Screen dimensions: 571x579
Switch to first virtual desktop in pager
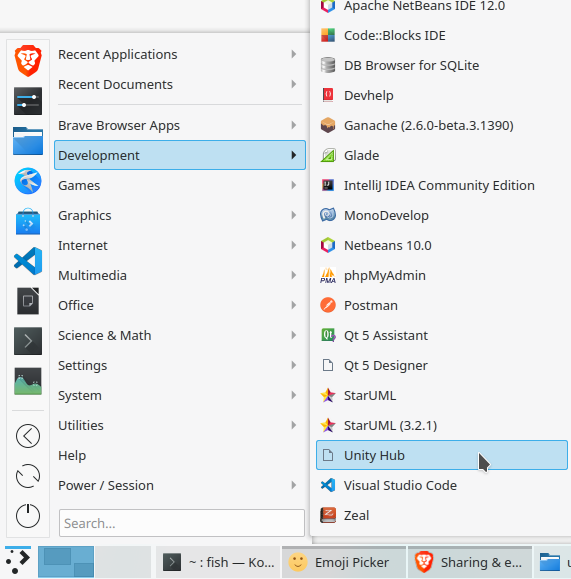click(66, 562)
